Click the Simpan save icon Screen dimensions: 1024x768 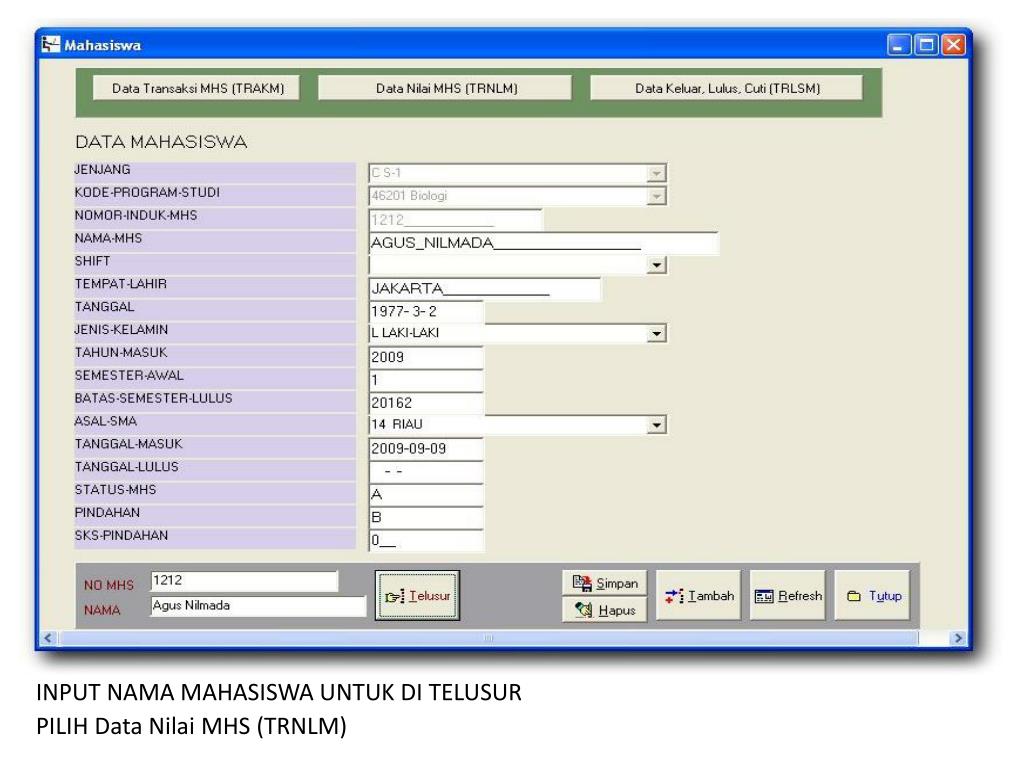coord(582,583)
